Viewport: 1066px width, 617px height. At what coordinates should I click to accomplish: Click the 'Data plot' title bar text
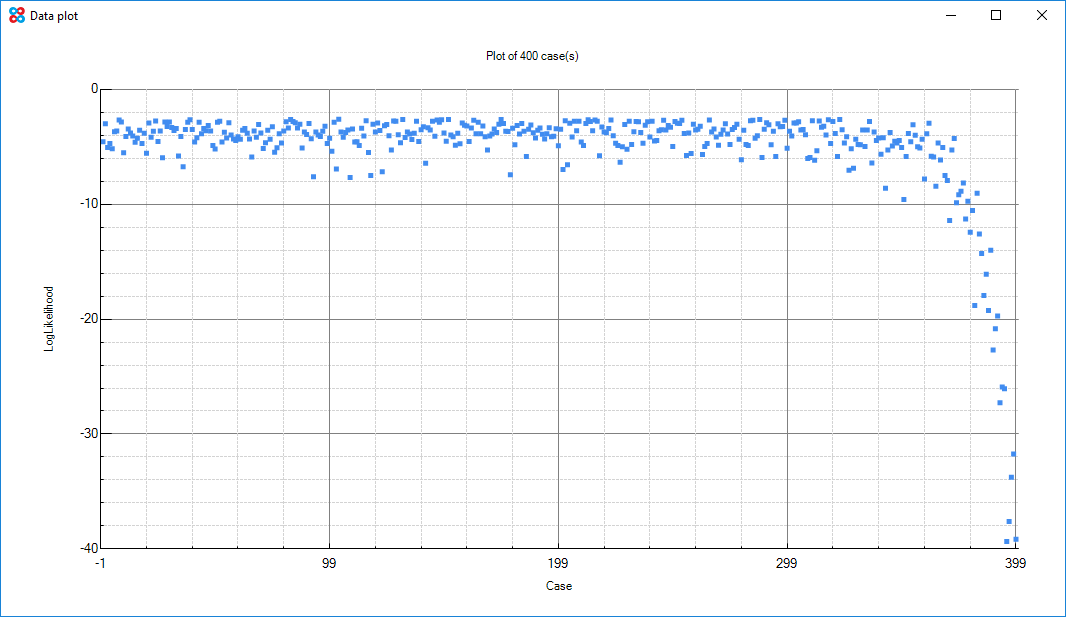coord(53,15)
